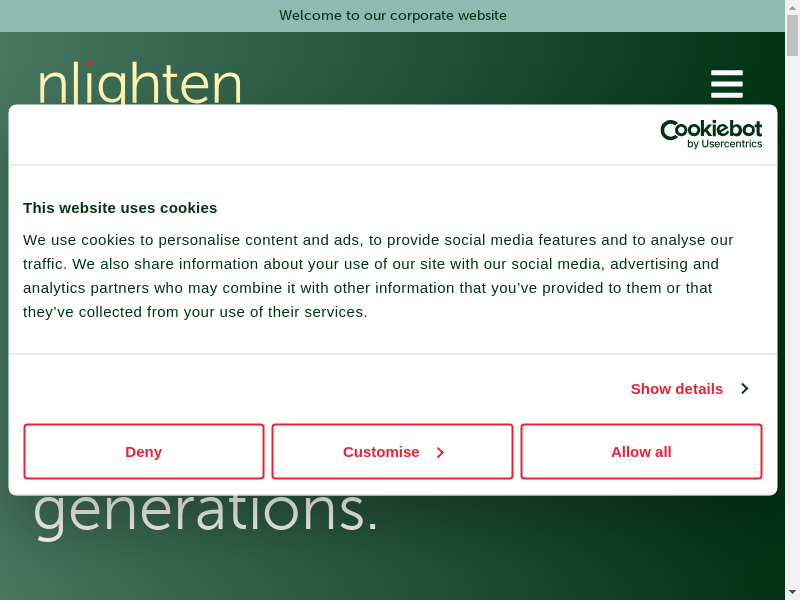Expand Show details in cookie dialog
The image size is (800, 600).
(677, 388)
